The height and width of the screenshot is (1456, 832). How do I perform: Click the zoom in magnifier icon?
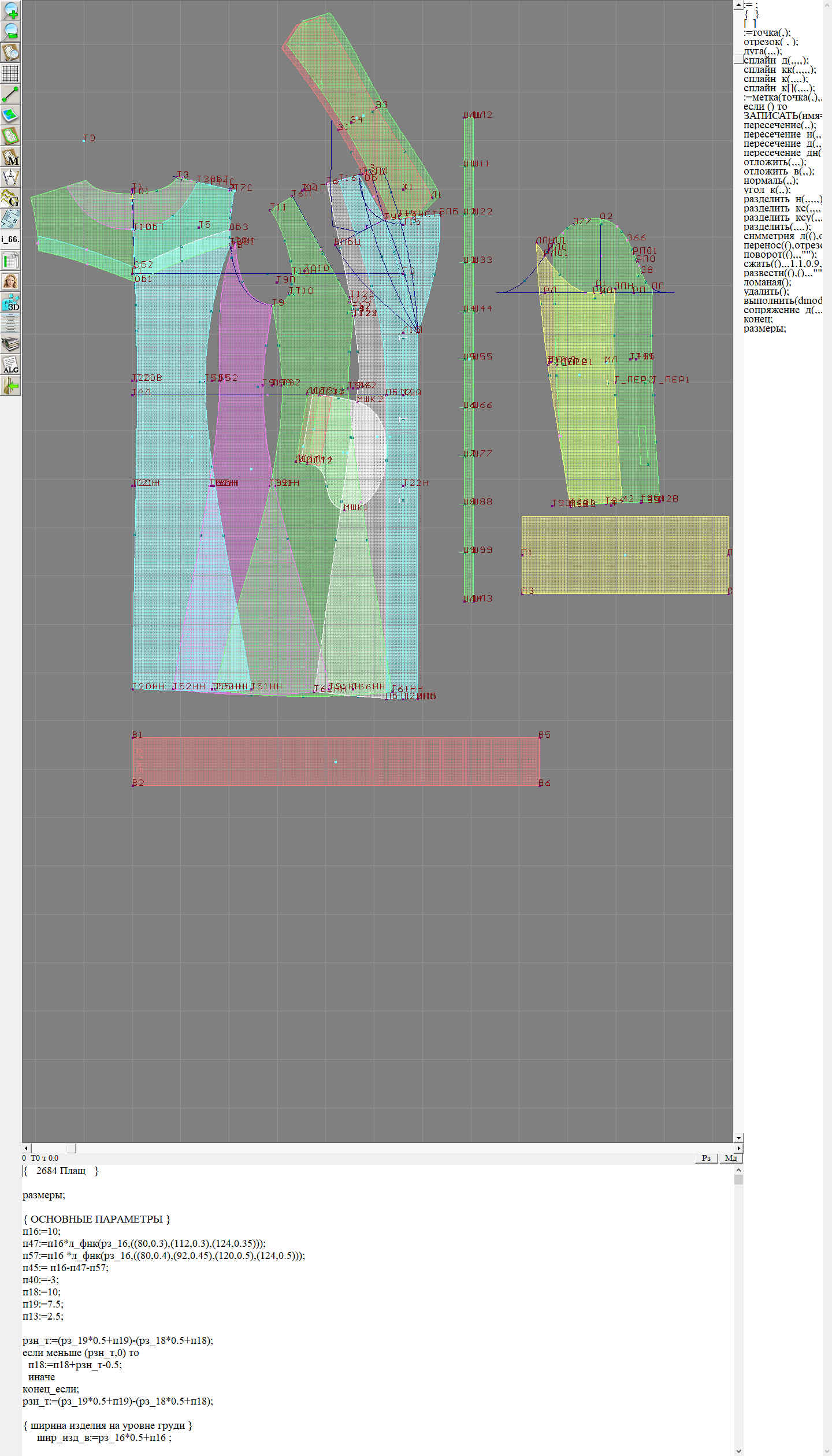pyautogui.click(x=10, y=10)
